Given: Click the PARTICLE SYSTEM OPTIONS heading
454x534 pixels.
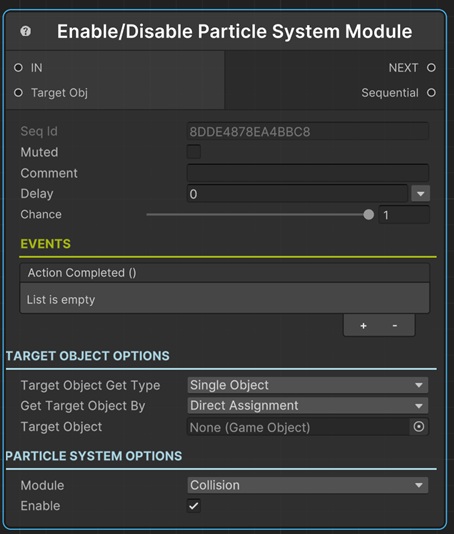Looking at the screenshot, I should coord(94,456).
